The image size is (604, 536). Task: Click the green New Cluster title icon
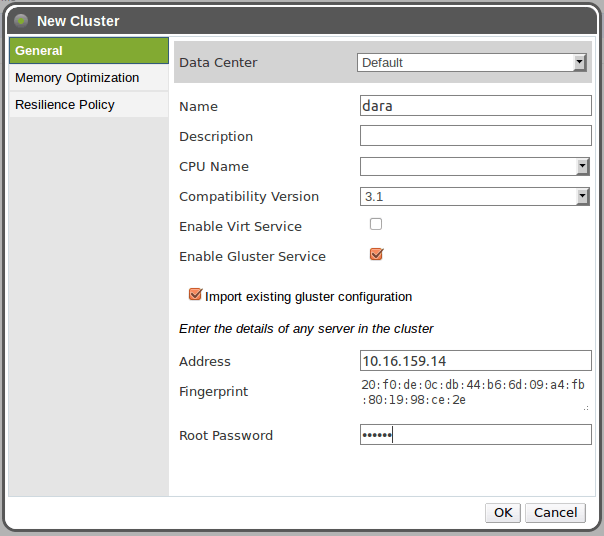pos(21,20)
